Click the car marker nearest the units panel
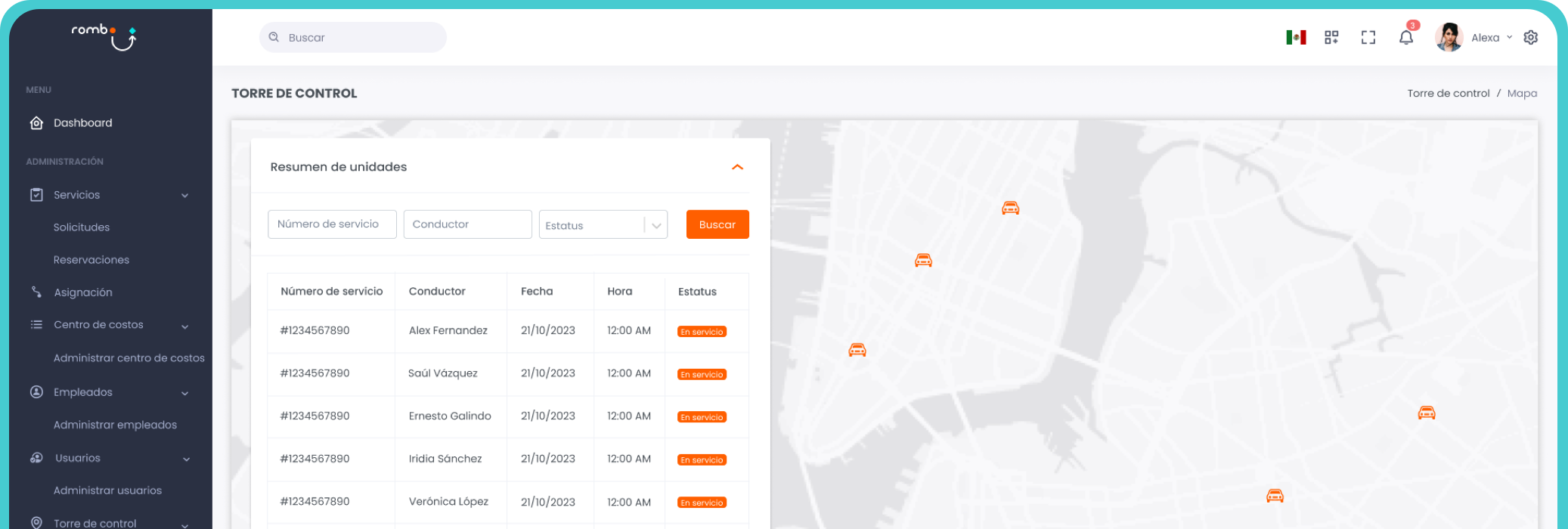Screen dimensions: 1568x529 click(x=857, y=349)
